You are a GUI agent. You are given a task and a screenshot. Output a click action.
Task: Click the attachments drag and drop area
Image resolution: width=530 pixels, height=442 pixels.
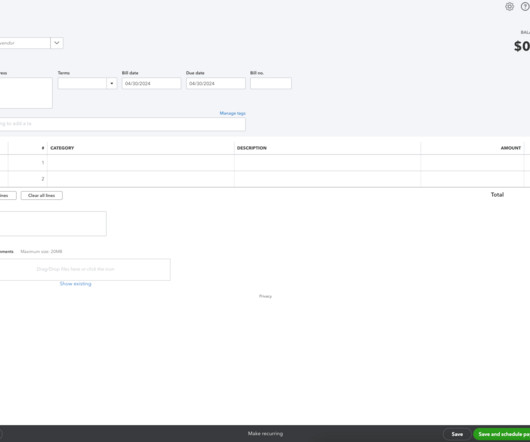[85, 269]
